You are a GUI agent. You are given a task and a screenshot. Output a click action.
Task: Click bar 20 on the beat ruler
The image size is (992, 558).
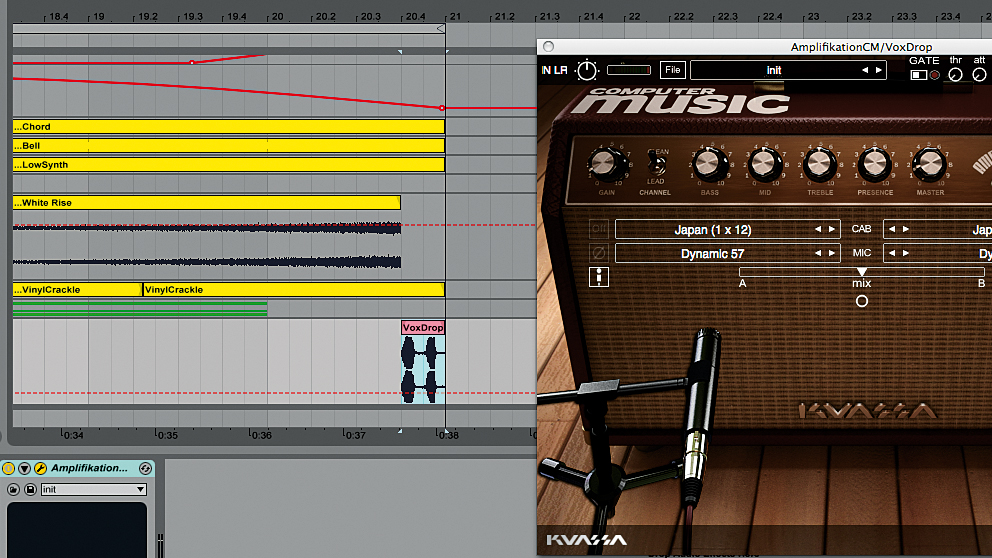pyautogui.click(x=277, y=16)
